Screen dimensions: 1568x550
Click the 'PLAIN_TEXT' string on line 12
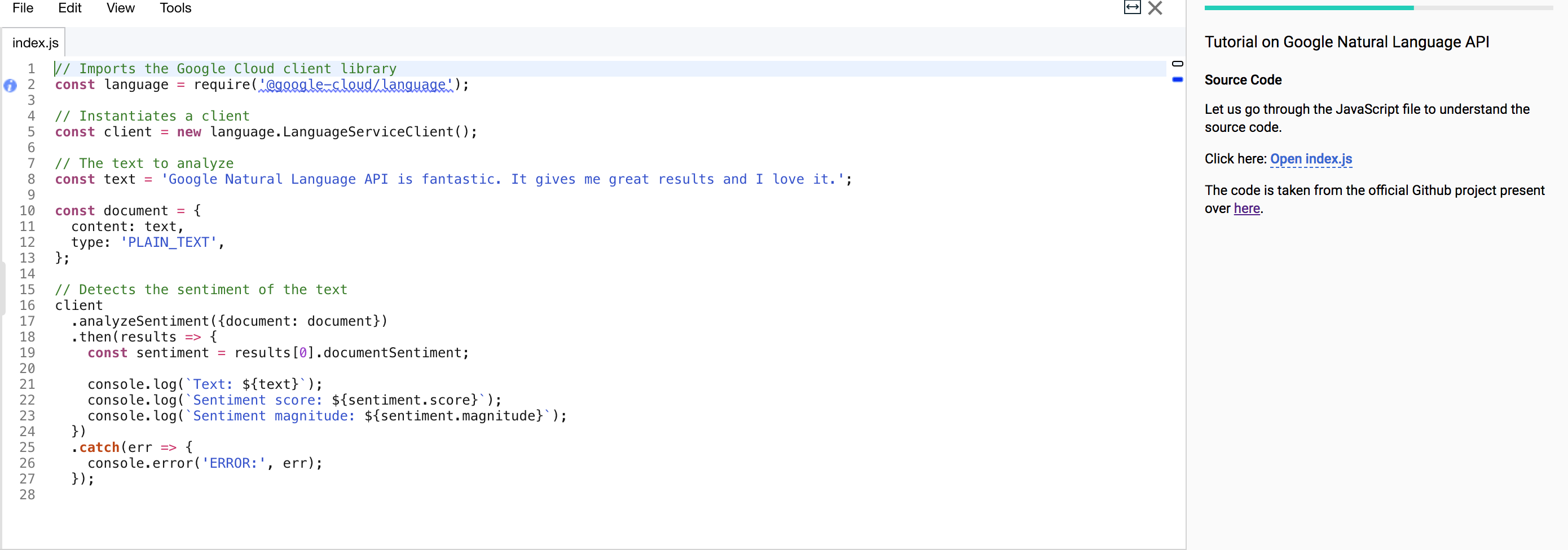pos(169,242)
